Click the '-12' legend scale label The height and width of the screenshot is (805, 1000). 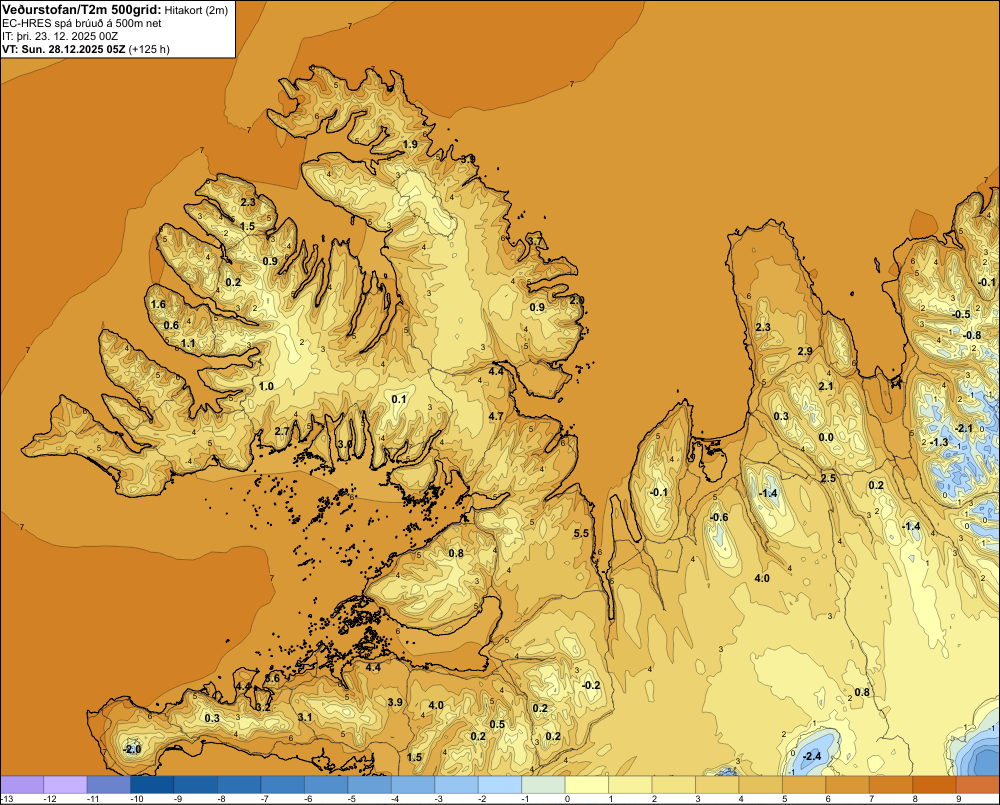[50, 799]
